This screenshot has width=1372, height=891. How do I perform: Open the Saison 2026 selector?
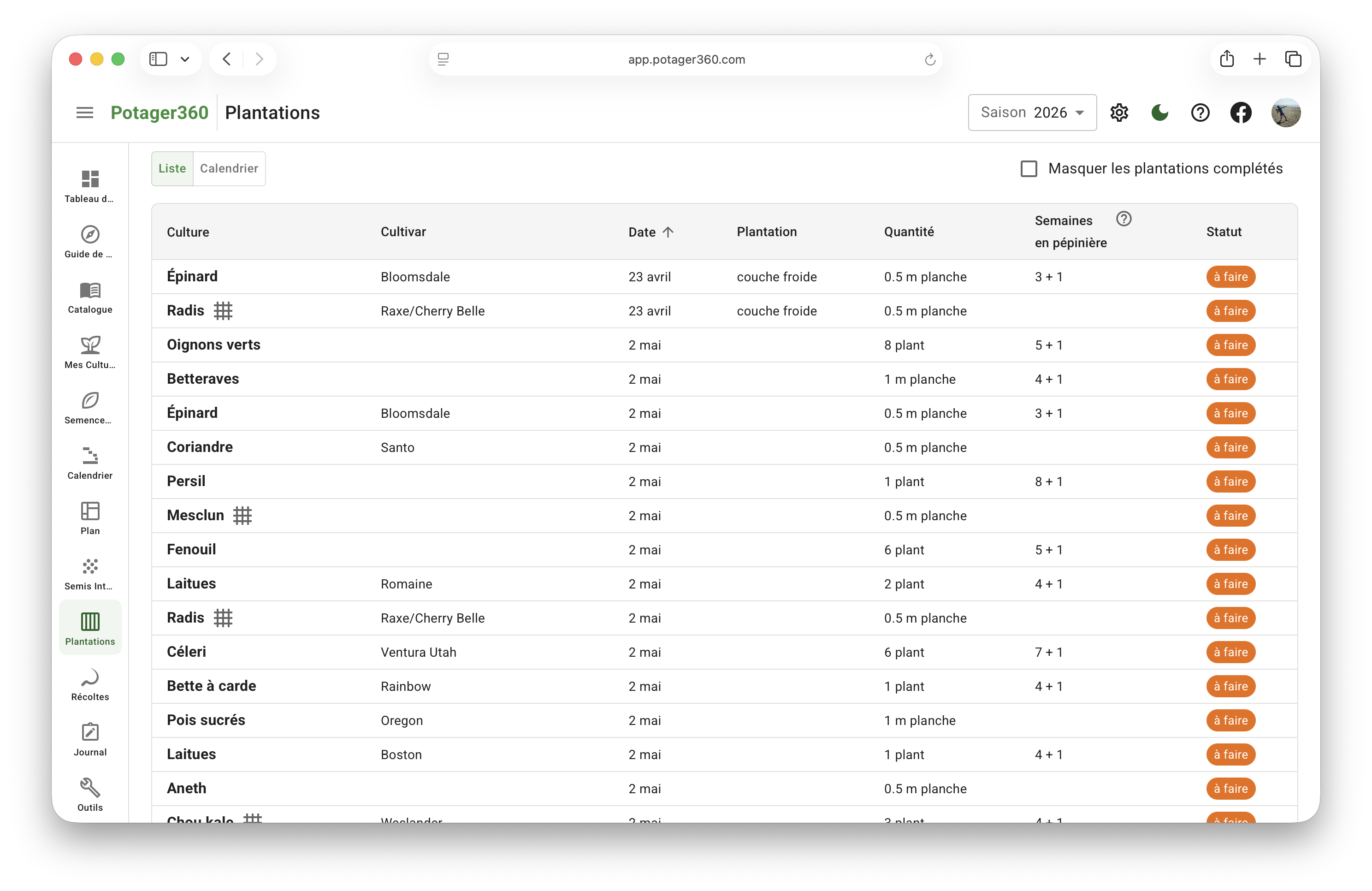1032,113
